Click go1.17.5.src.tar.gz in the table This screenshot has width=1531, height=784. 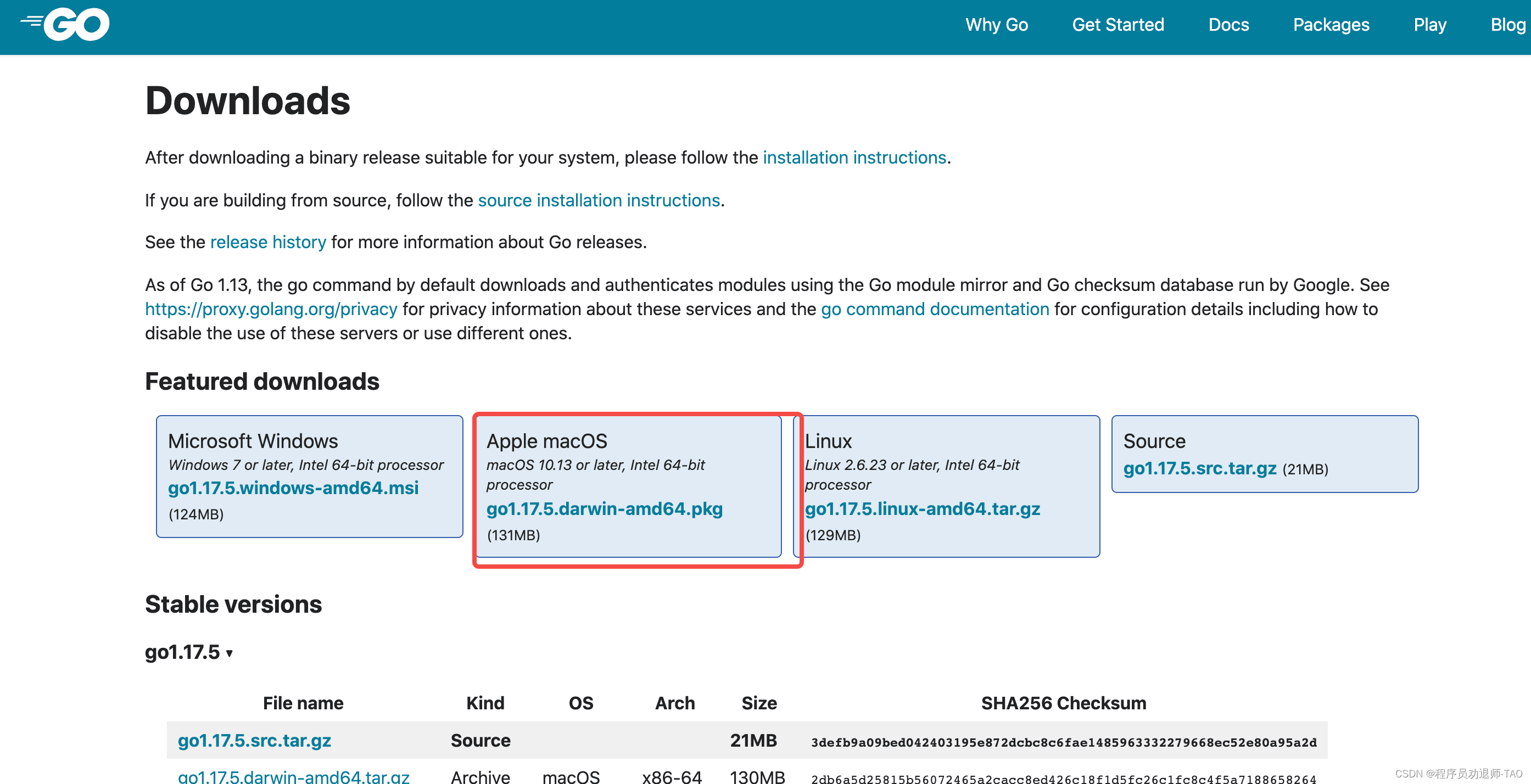(x=254, y=740)
